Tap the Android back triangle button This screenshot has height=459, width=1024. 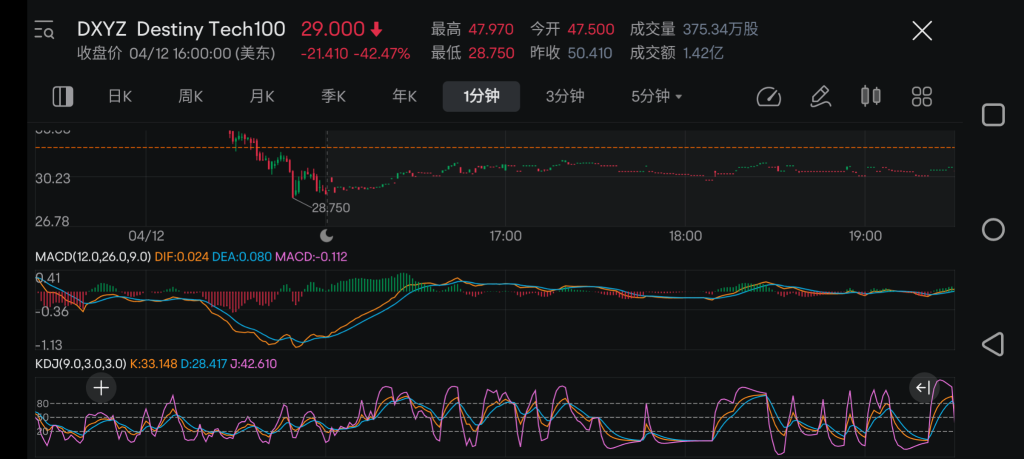tap(993, 344)
